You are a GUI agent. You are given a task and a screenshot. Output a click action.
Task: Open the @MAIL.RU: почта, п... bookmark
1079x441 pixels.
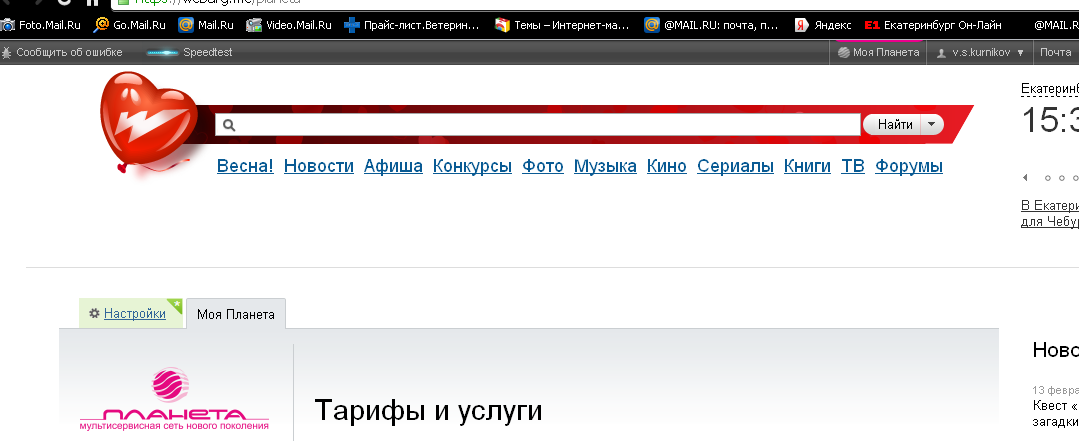point(712,25)
